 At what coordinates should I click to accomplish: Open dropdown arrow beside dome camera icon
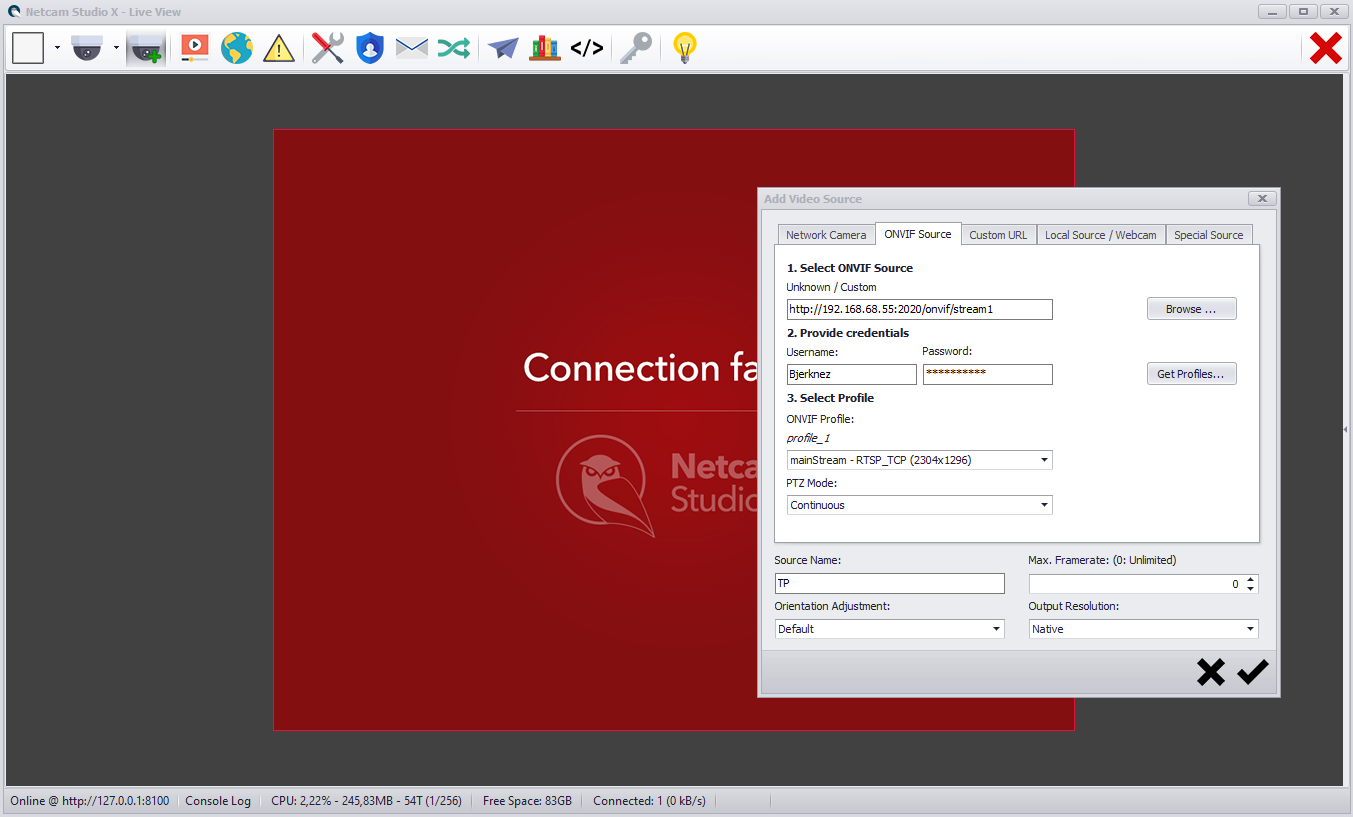pyautogui.click(x=116, y=47)
